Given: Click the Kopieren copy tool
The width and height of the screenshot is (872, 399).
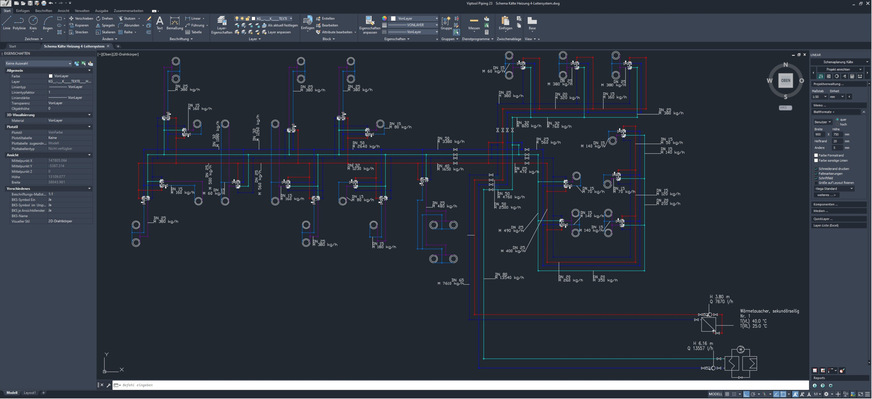Looking at the screenshot, I should pyautogui.click(x=80, y=25).
